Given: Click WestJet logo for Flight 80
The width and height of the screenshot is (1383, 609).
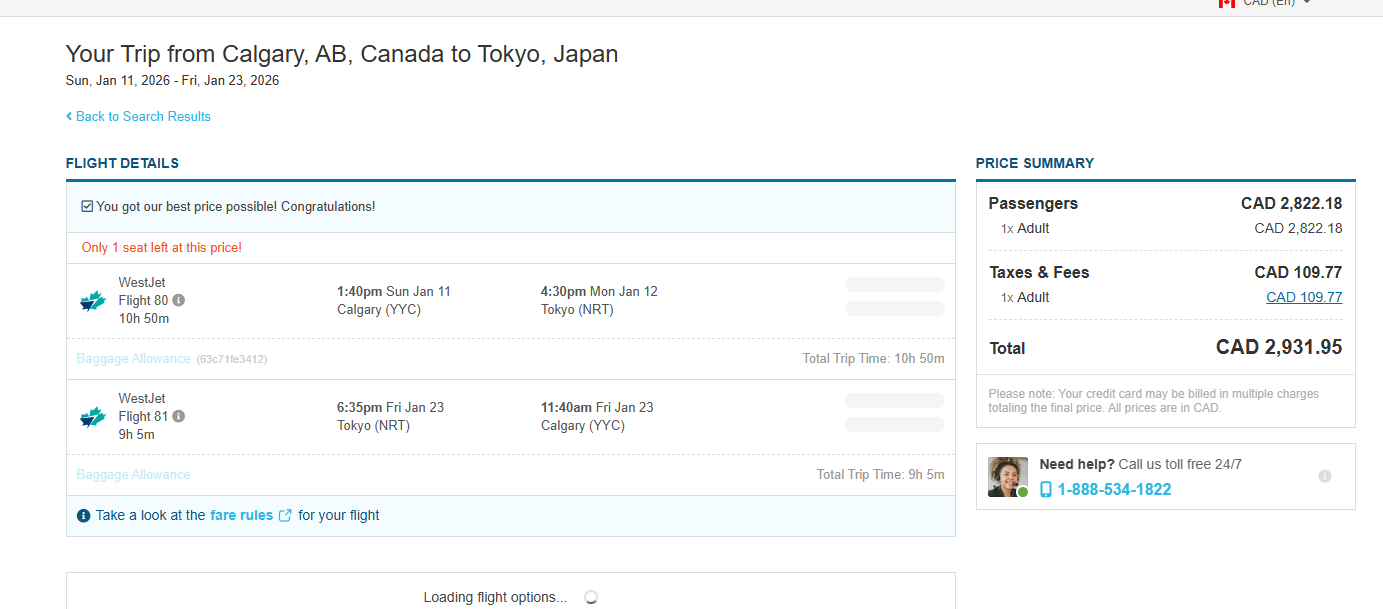Looking at the screenshot, I should tap(93, 301).
